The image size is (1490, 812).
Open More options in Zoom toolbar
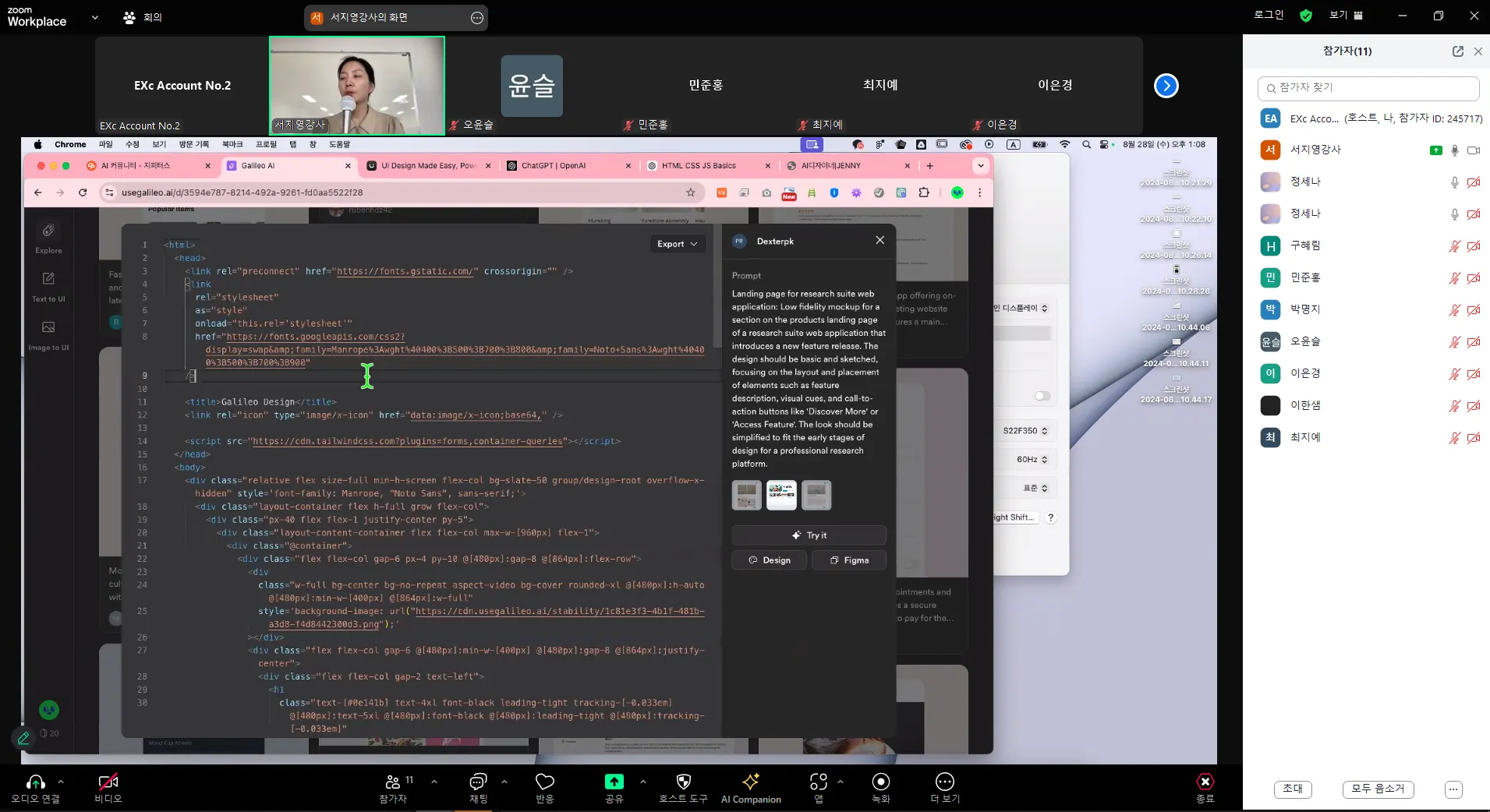945,788
